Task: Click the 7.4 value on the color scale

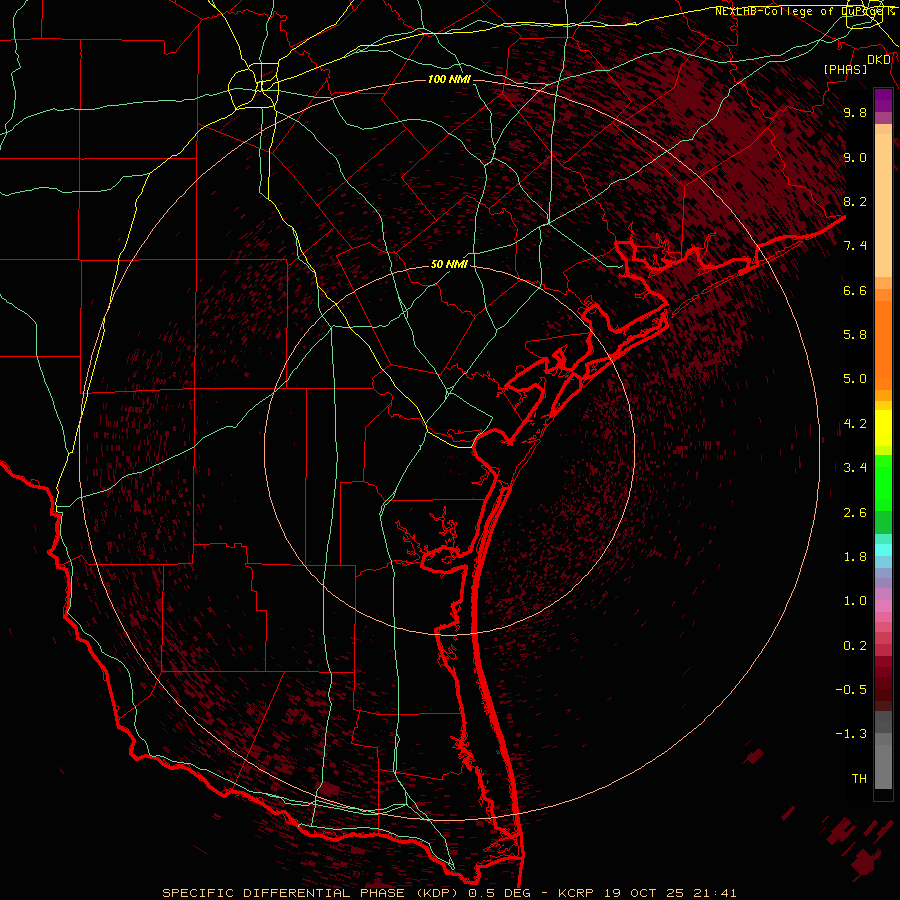Action: 855,246
